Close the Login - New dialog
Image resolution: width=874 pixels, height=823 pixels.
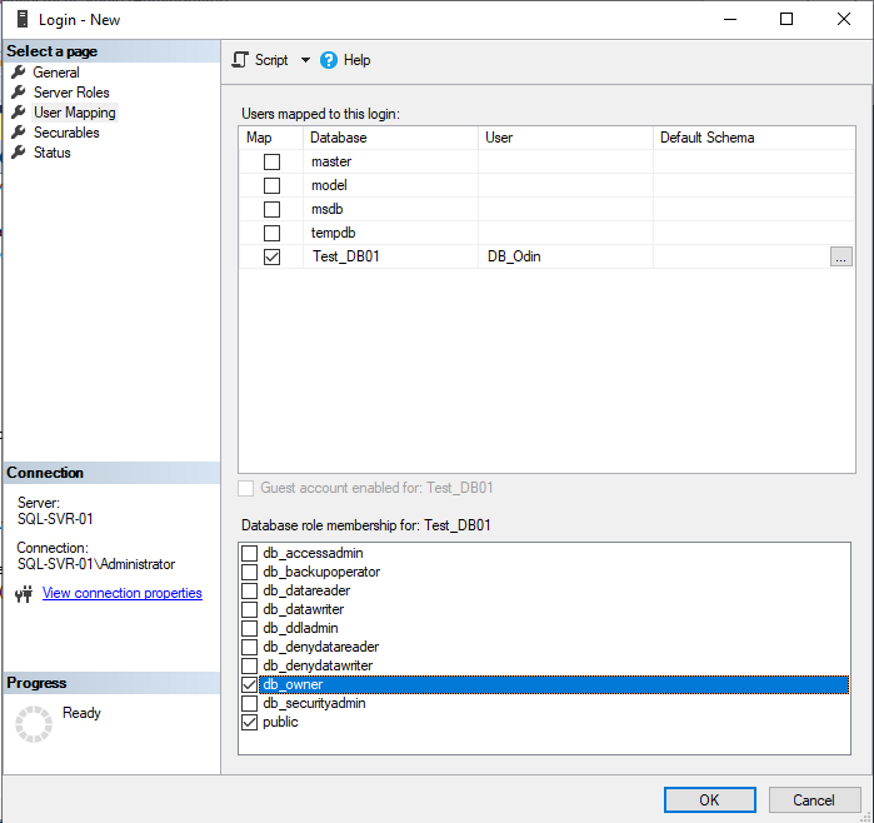click(x=844, y=19)
